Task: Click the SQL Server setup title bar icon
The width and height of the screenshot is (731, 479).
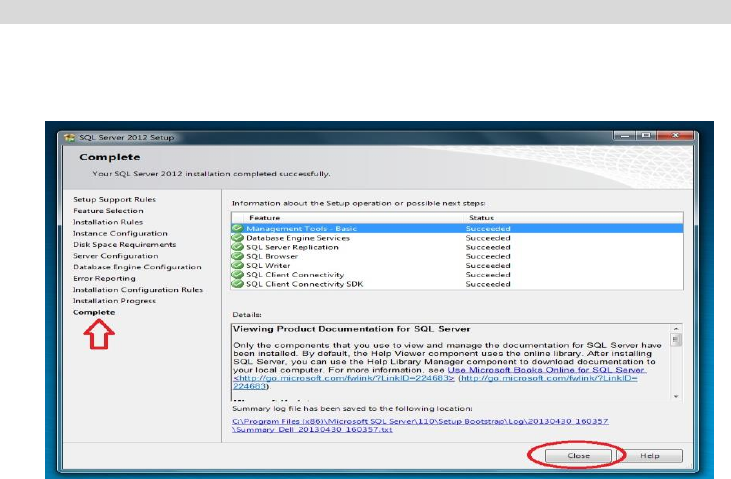Action: pos(69,138)
